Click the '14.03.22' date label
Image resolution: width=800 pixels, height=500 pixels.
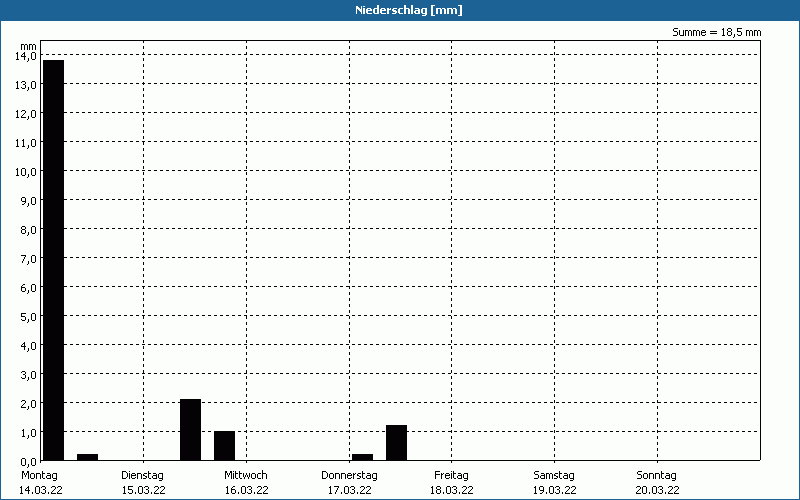click(x=41, y=490)
